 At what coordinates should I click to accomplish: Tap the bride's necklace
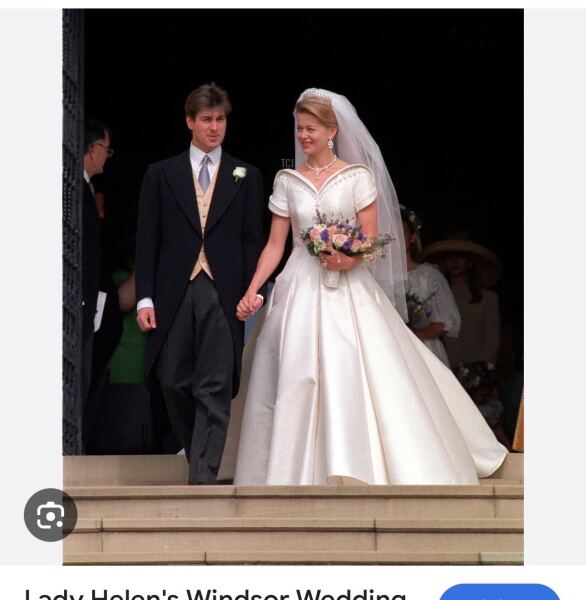(321, 168)
